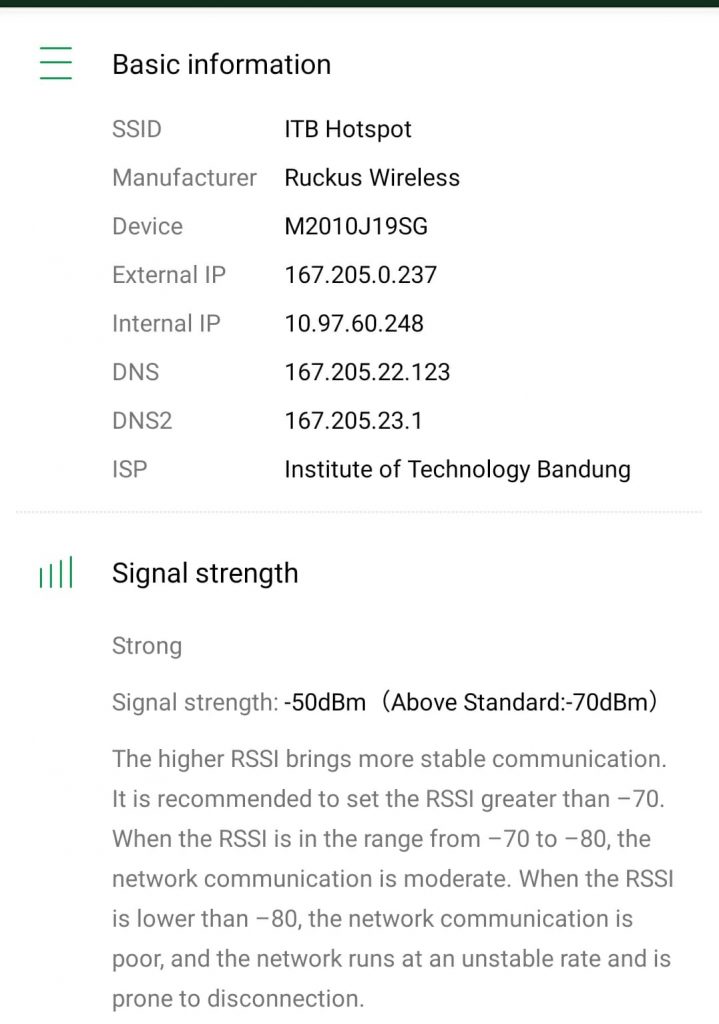Tap the External IP address 167.205.0.237
Viewport: 719px width, 1024px height.
coord(360,275)
